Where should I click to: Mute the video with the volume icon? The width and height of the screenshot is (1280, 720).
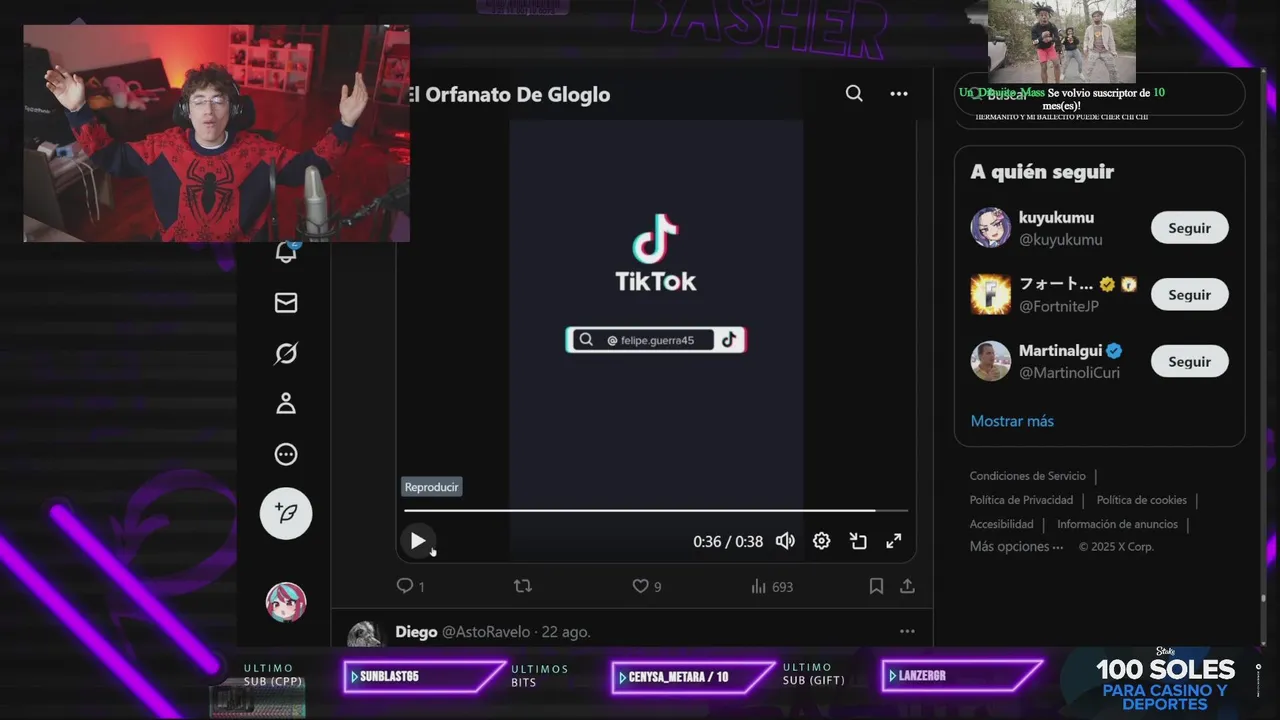[x=785, y=541]
